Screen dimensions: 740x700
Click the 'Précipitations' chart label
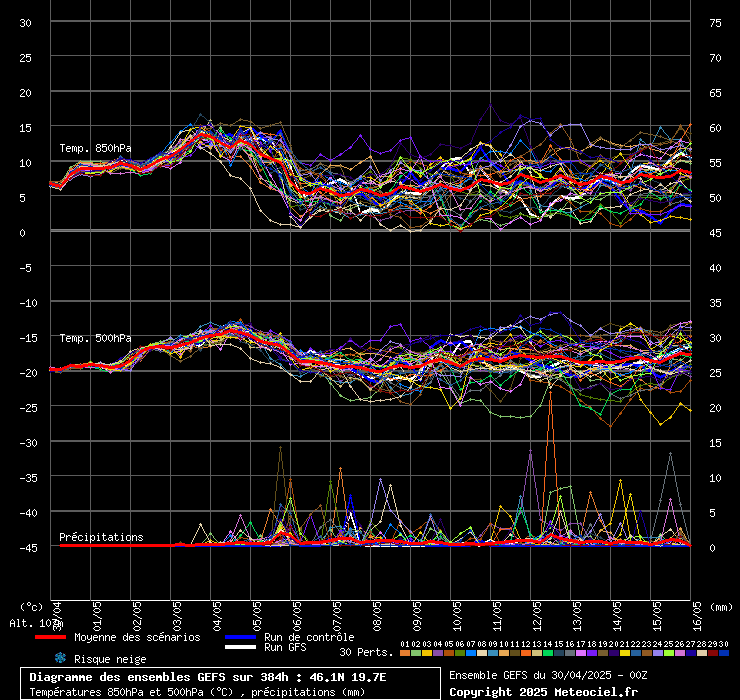pyautogui.click(x=101, y=537)
